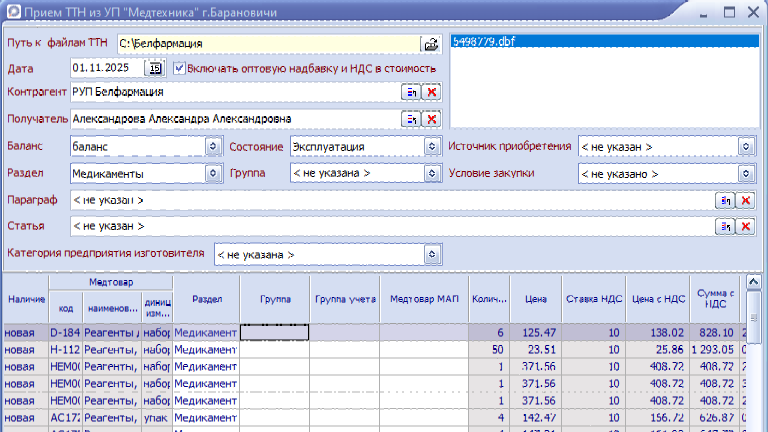
Task: Open the Категория предприятия изготовителя dropdown
Action: pyautogui.click(x=431, y=254)
